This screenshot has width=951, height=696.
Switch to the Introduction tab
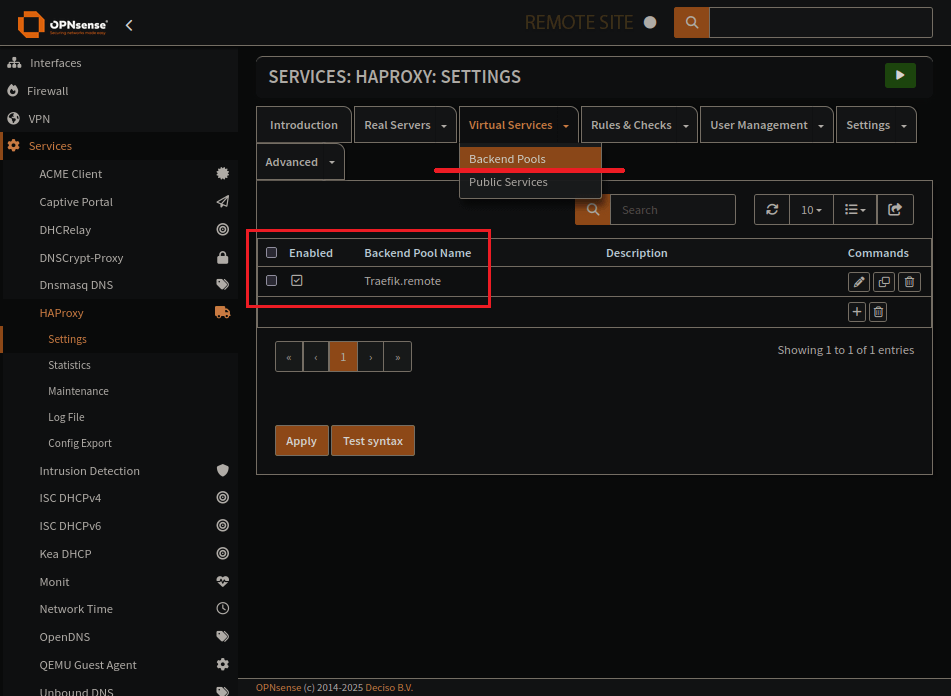pos(304,125)
